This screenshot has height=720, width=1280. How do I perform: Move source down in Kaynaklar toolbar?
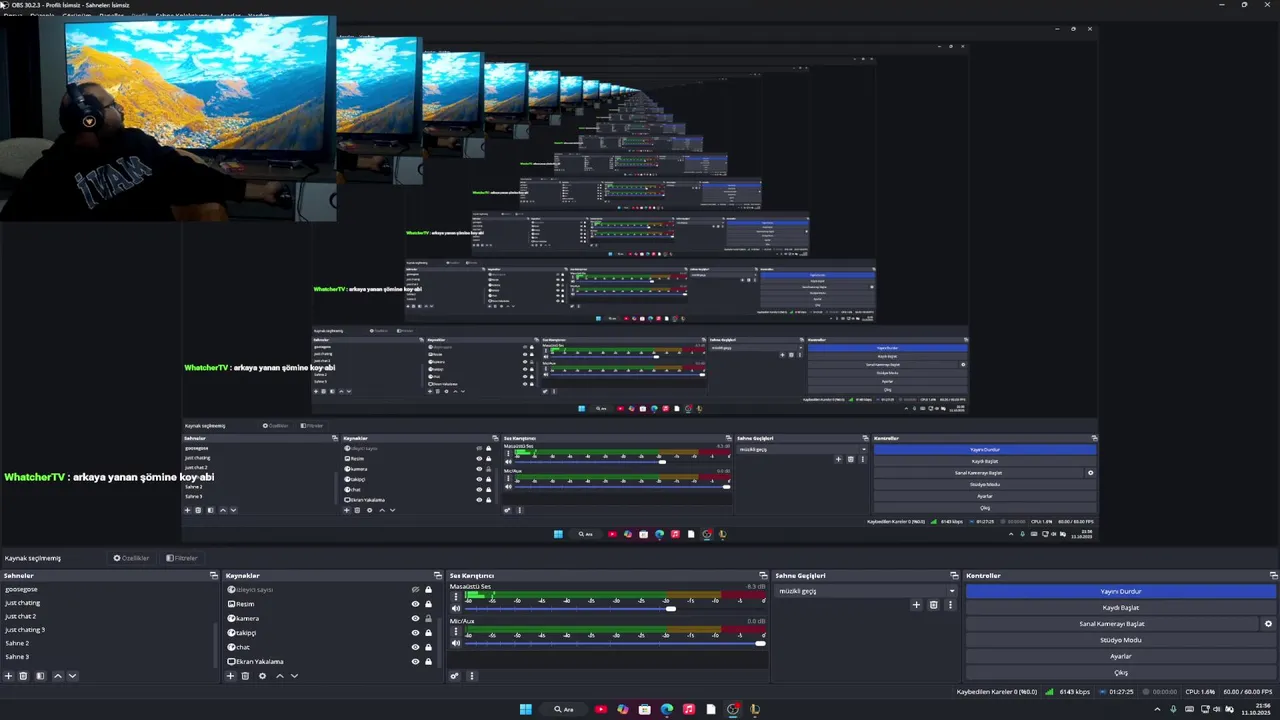click(294, 676)
